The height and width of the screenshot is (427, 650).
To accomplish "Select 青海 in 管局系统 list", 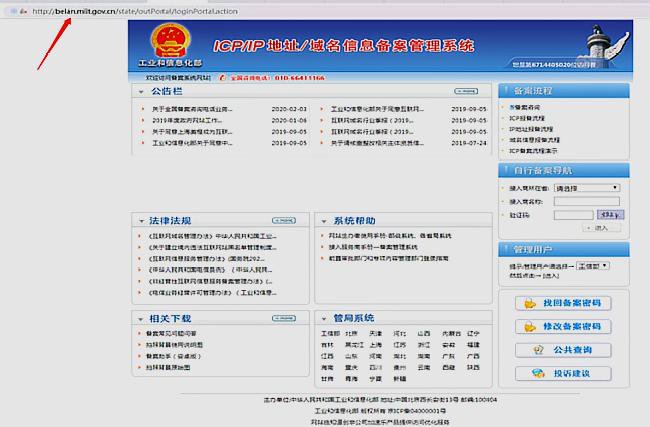I will coord(351,378).
